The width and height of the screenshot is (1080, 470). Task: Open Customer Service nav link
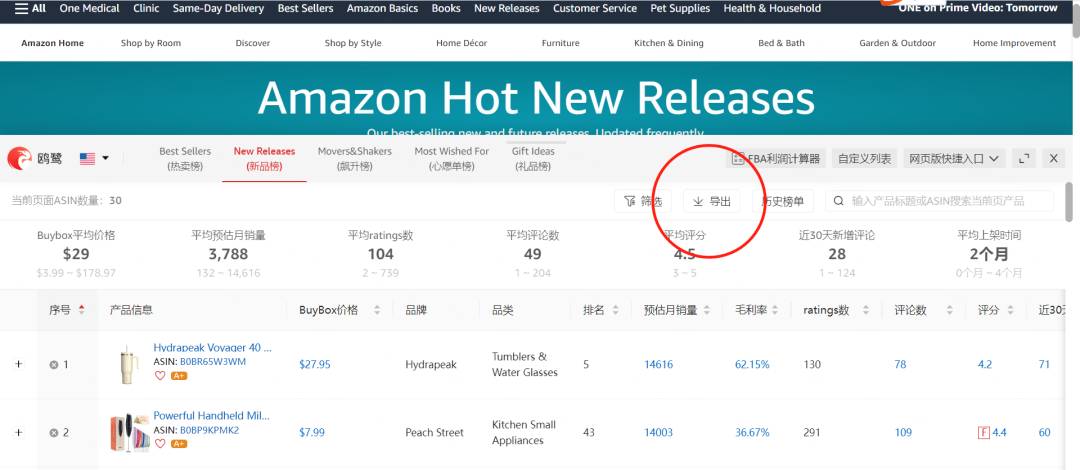pos(595,8)
